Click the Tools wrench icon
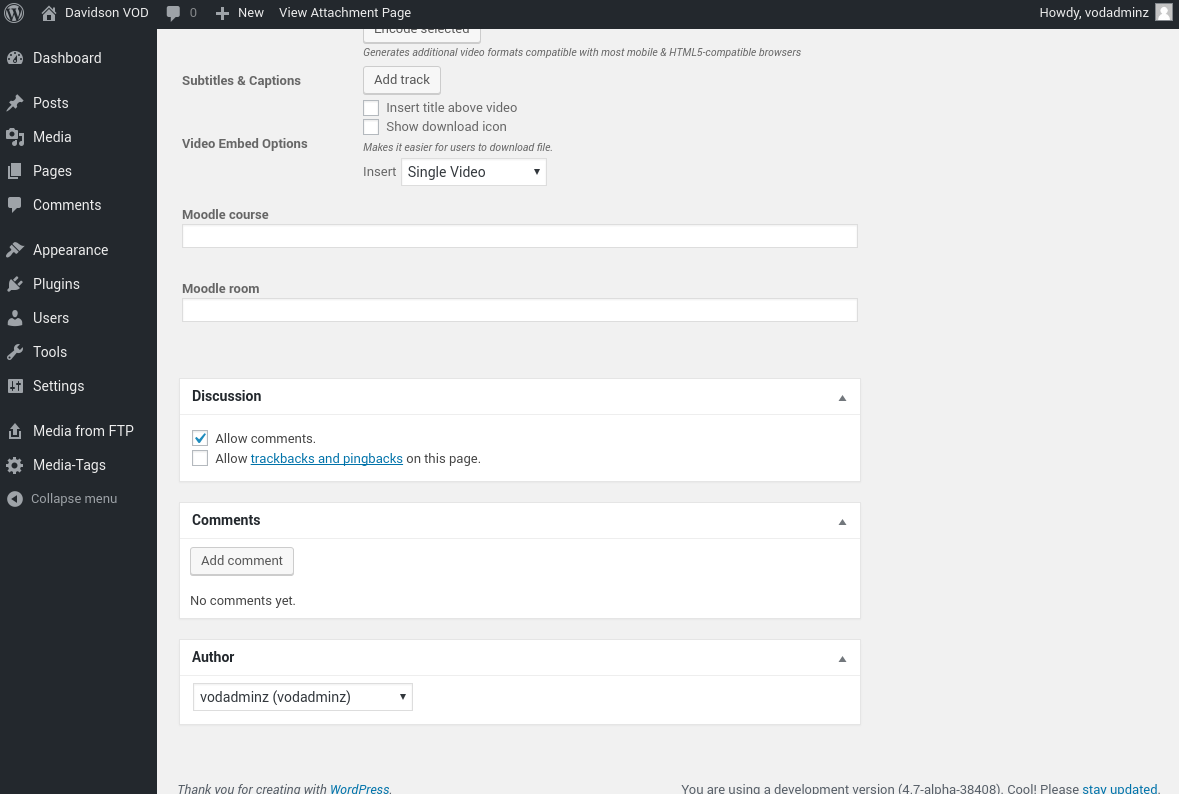The image size is (1179, 794). (x=15, y=352)
